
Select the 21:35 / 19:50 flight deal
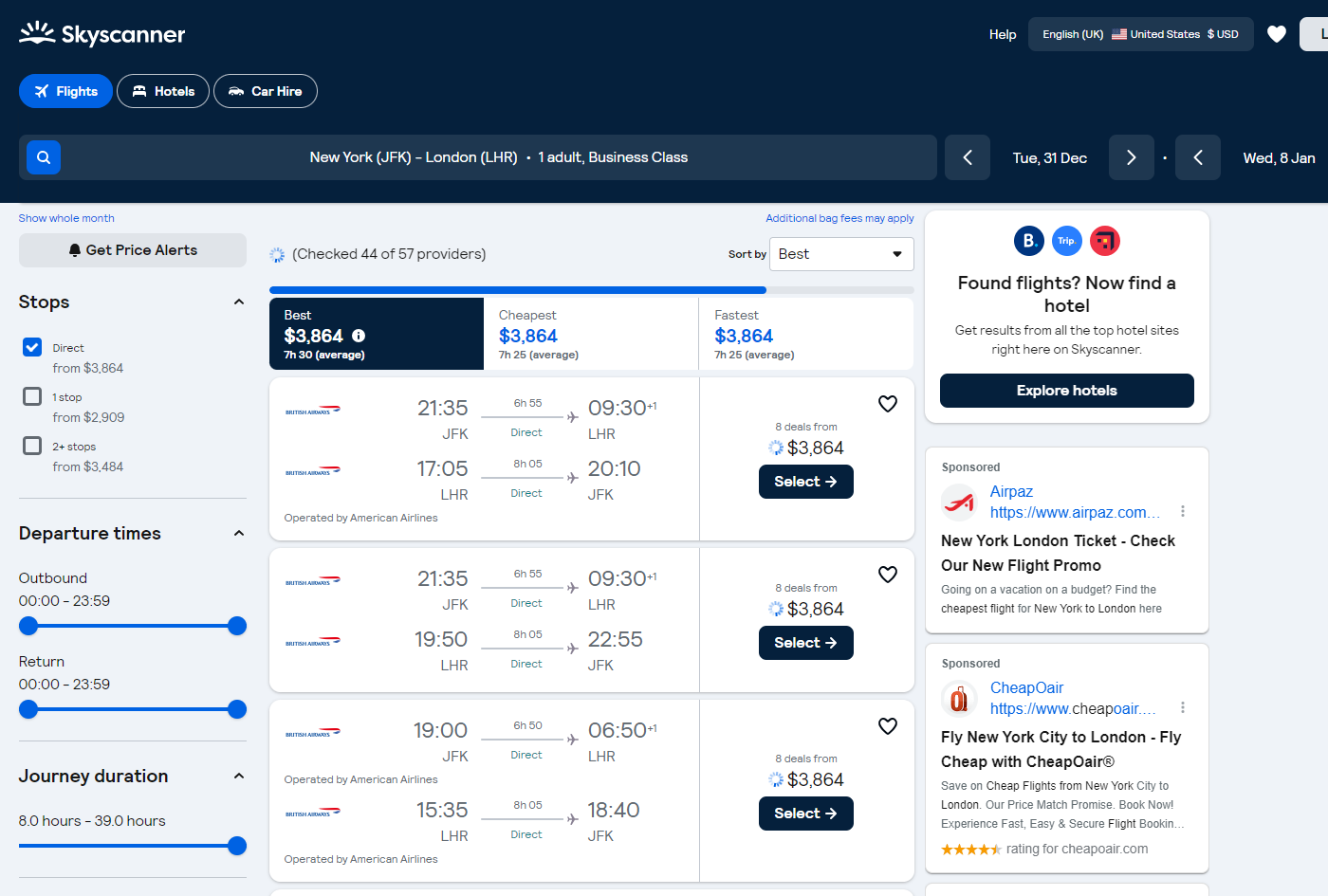coord(806,643)
